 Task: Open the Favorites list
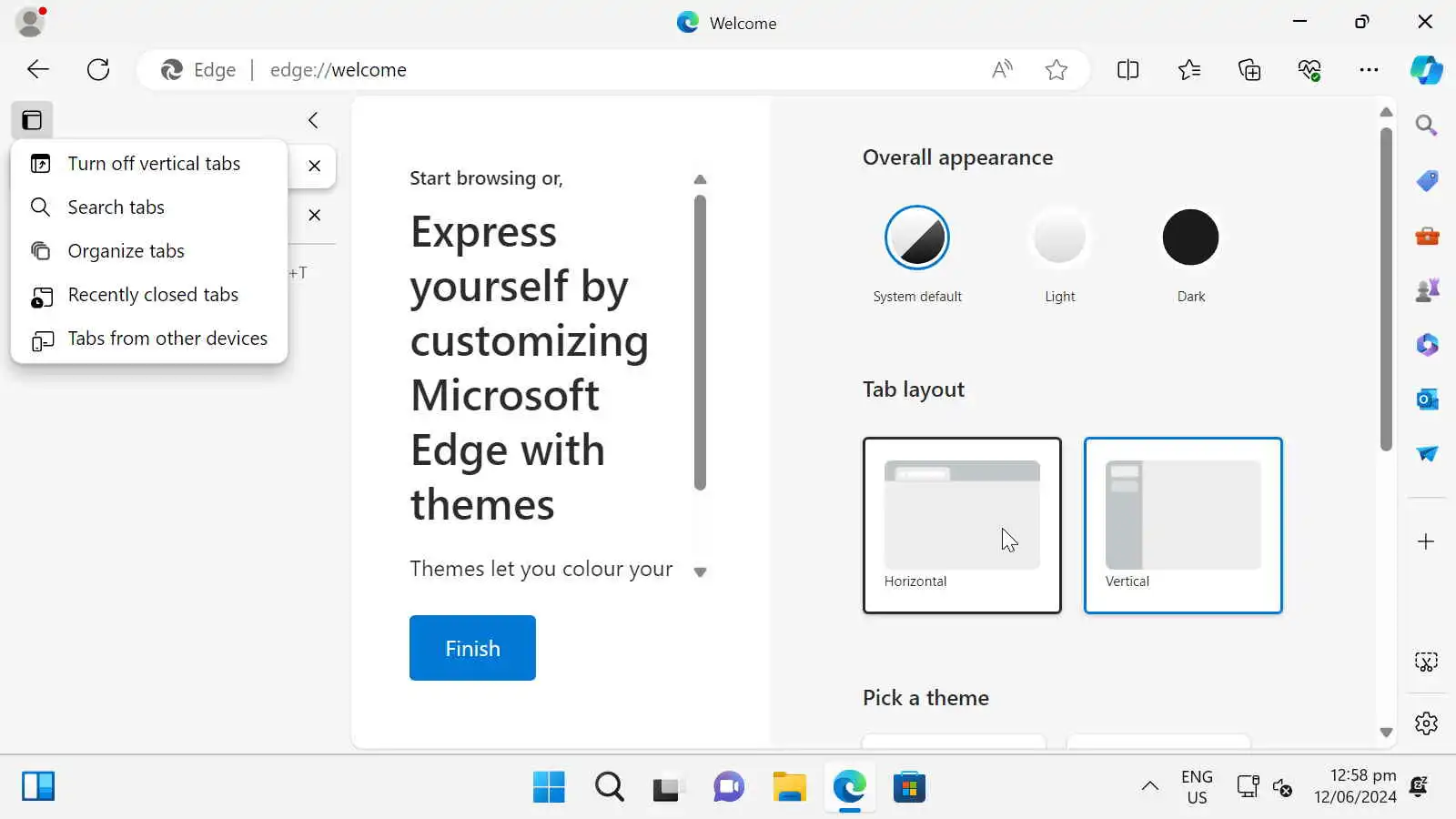(x=1189, y=70)
